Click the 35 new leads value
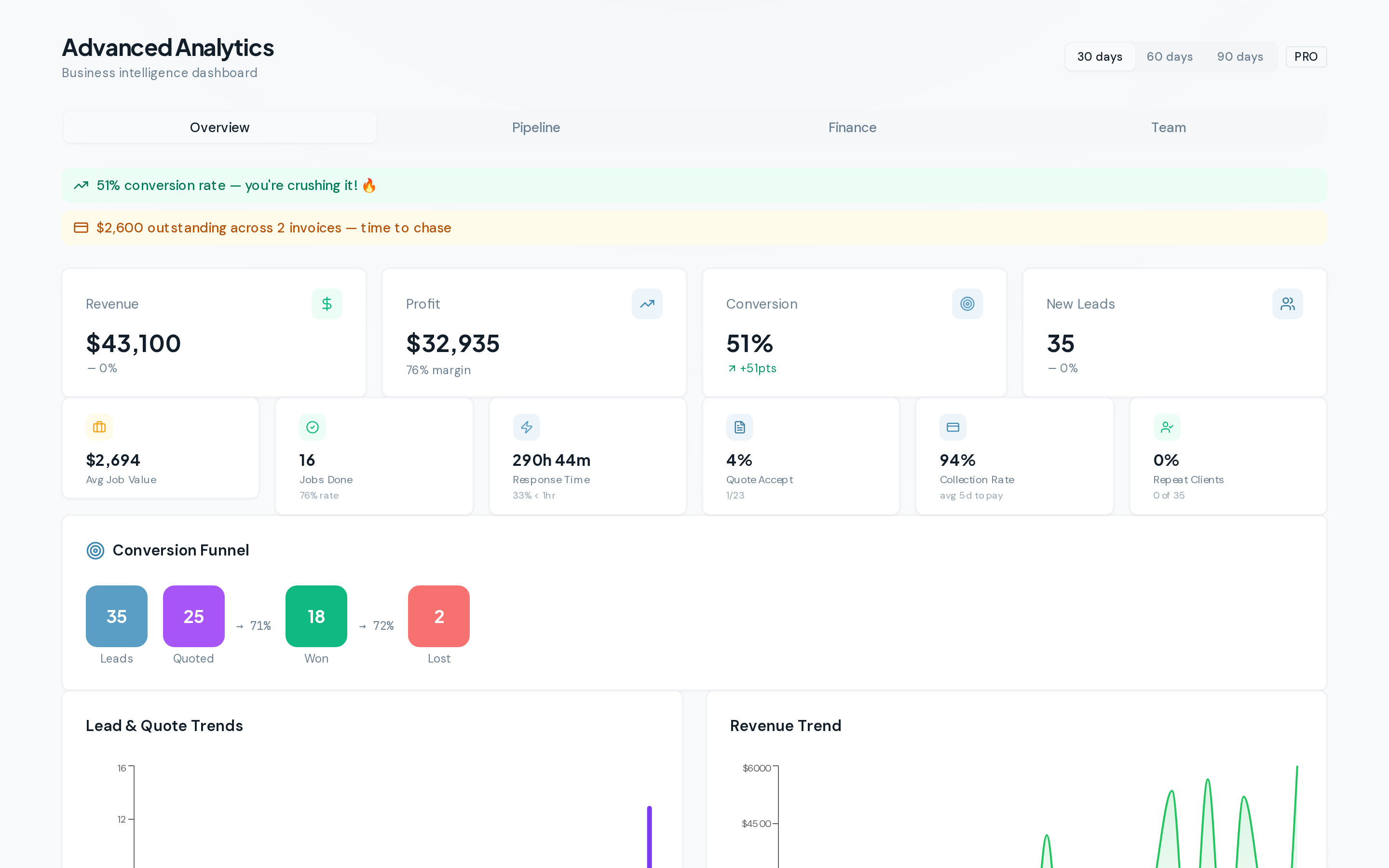Screen dimensions: 1389x868 click(x=1061, y=343)
